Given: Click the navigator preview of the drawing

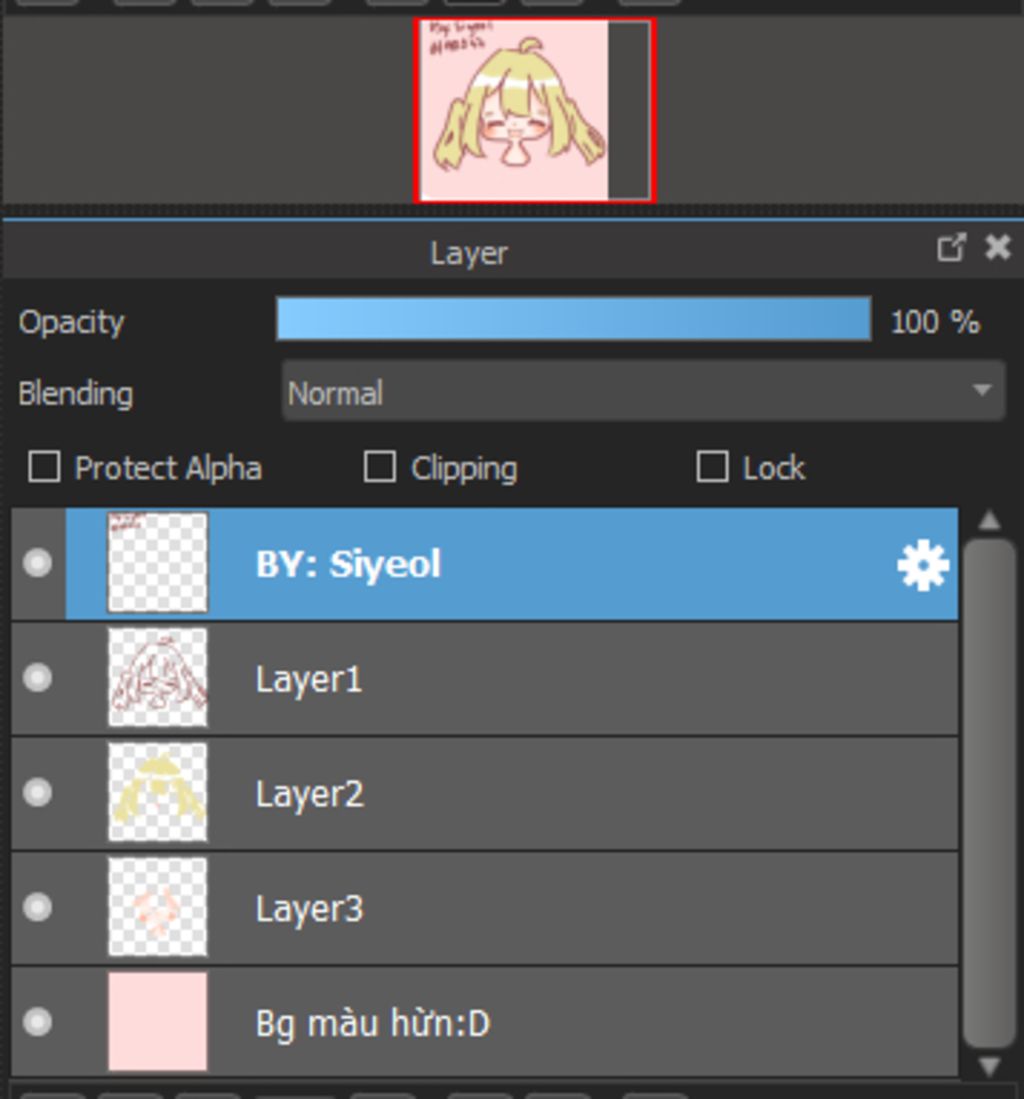Looking at the screenshot, I should click(533, 110).
